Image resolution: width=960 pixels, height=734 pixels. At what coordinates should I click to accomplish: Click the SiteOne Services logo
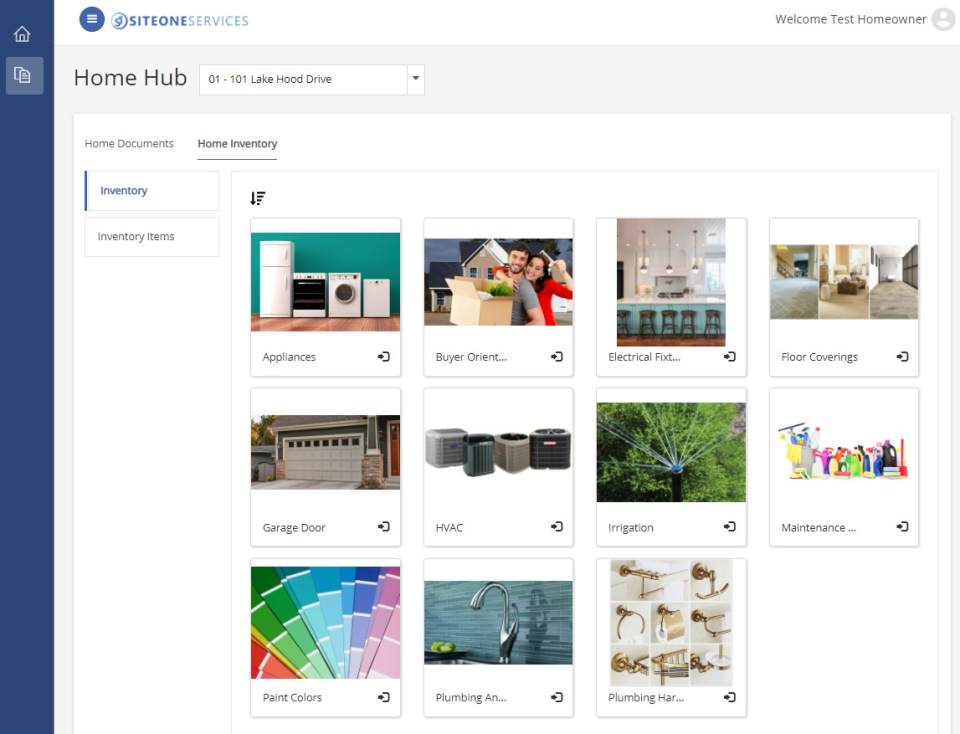[x=182, y=19]
